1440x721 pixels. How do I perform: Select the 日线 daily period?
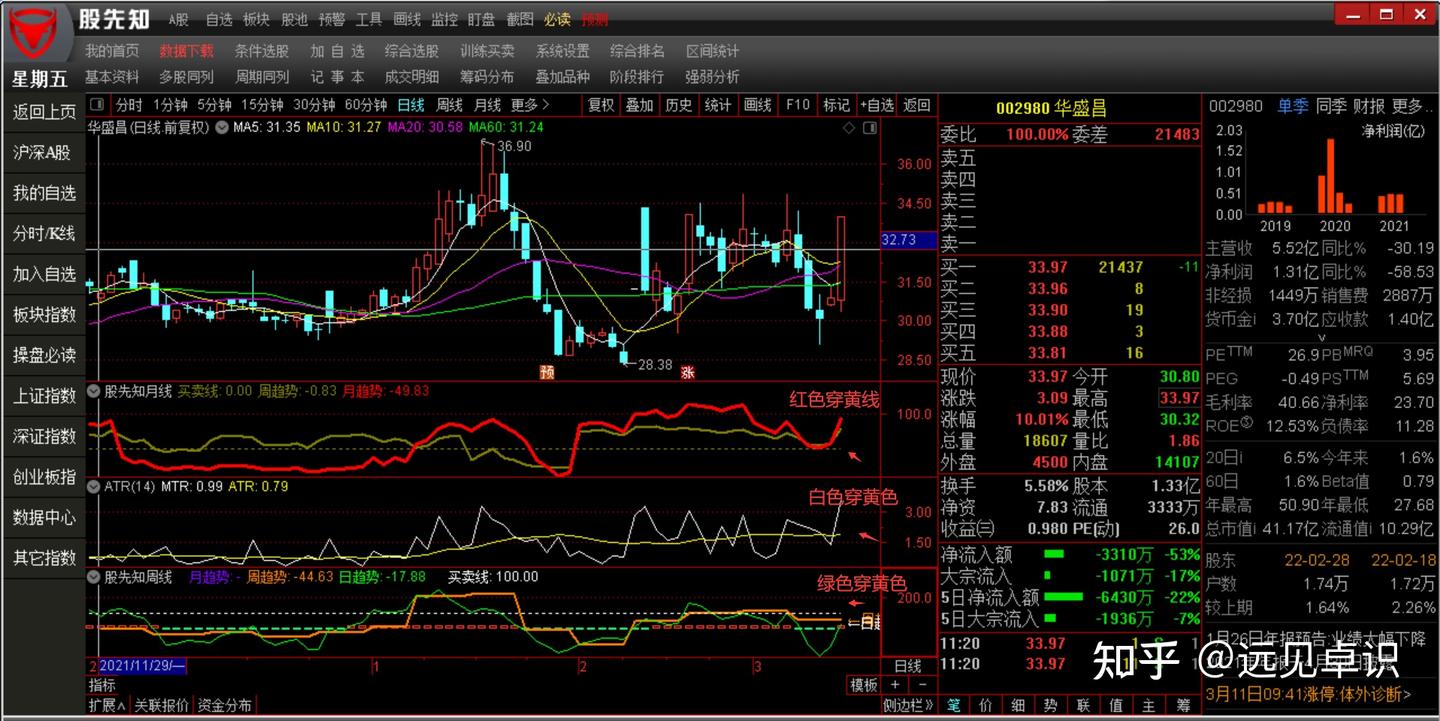(x=411, y=104)
